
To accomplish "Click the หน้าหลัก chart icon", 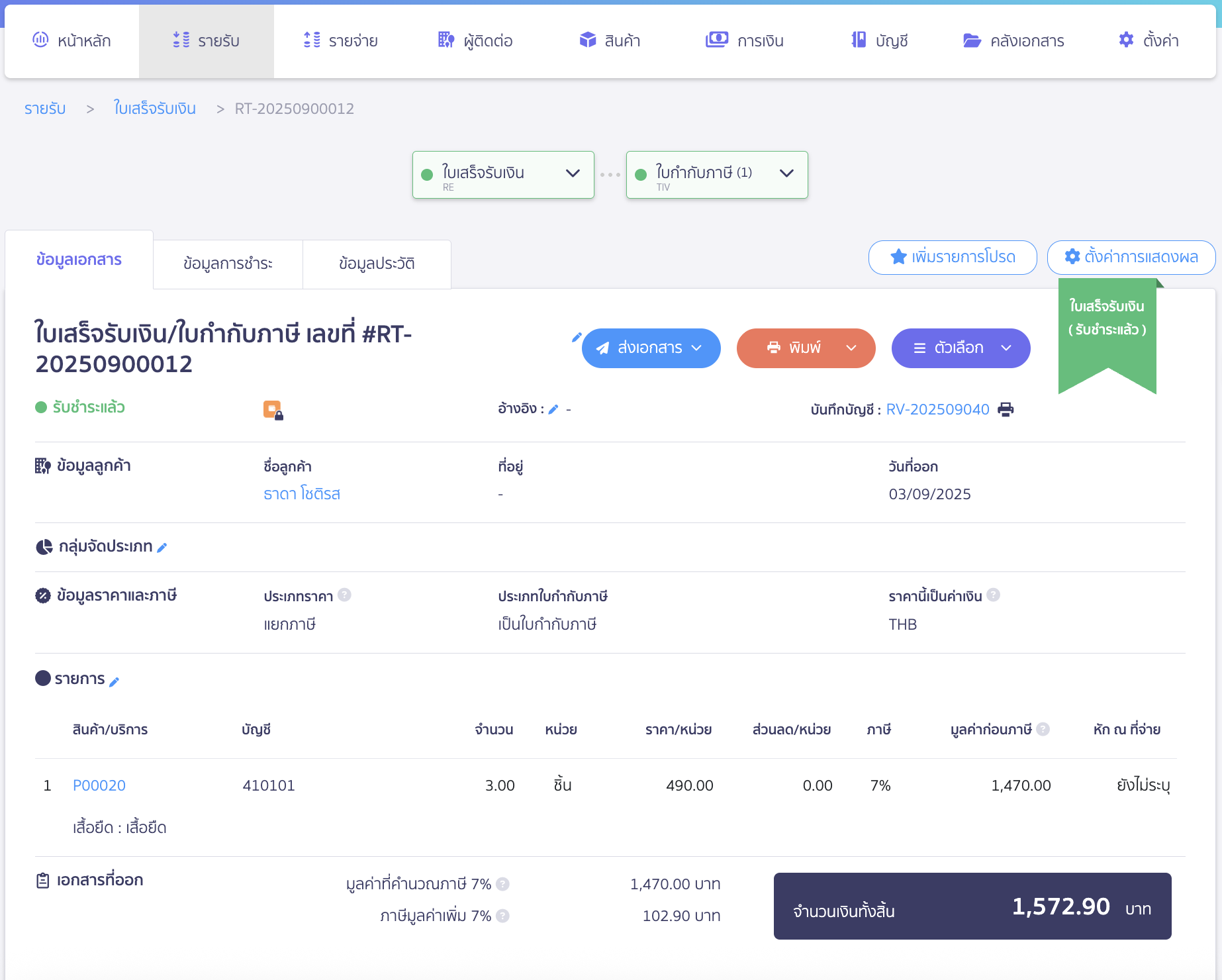I will tap(40, 40).
